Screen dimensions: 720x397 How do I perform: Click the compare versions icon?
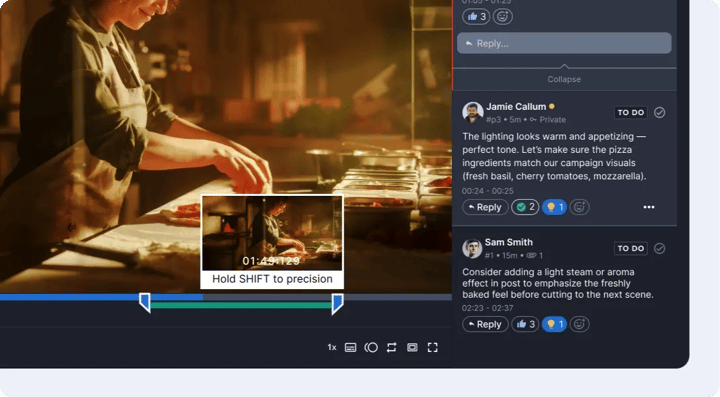click(x=371, y=347)
